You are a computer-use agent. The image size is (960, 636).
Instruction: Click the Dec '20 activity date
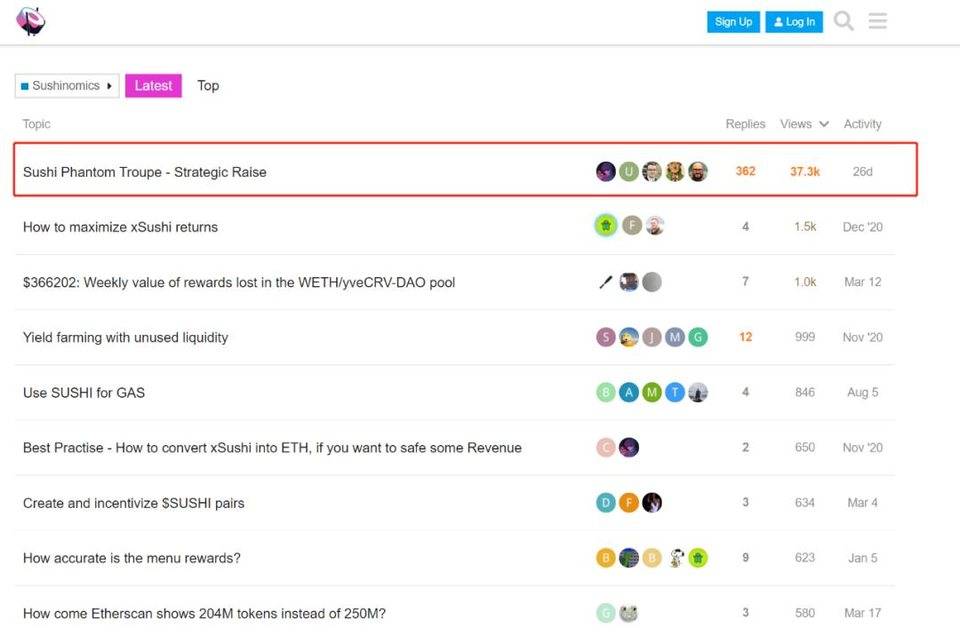(862, 226)
